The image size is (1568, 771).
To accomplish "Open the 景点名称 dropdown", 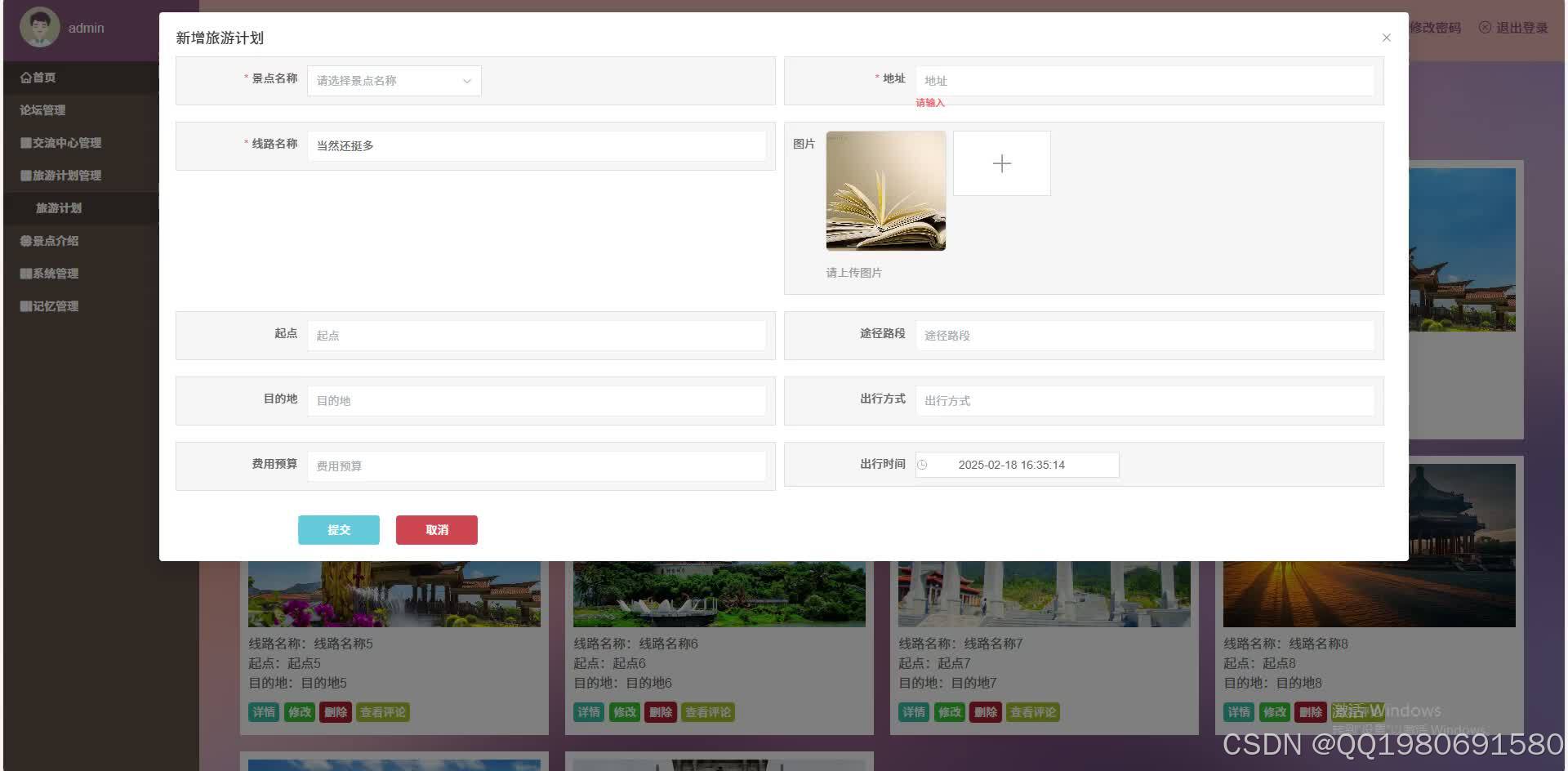I will coord(394,81).
